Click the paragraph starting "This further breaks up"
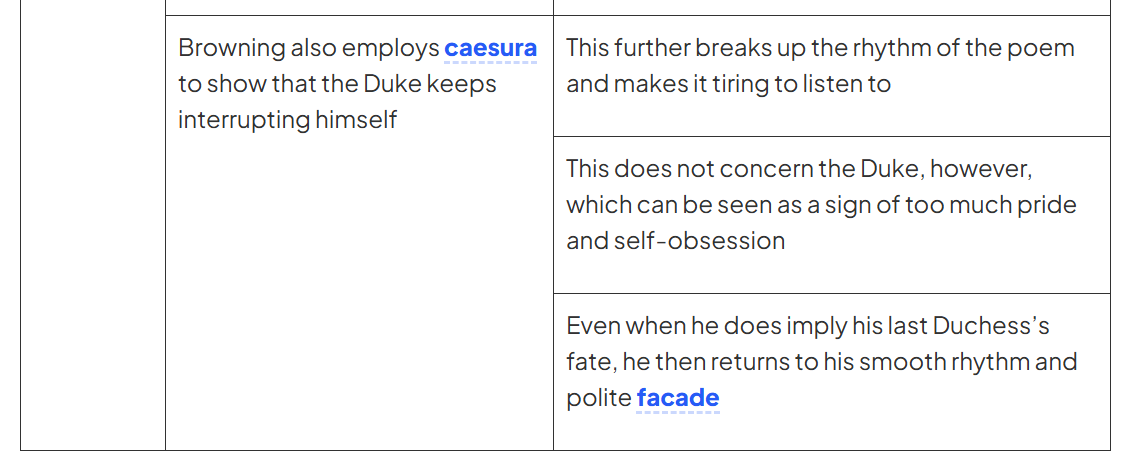This screenshot has height=469, width=1144. point(820,66)
